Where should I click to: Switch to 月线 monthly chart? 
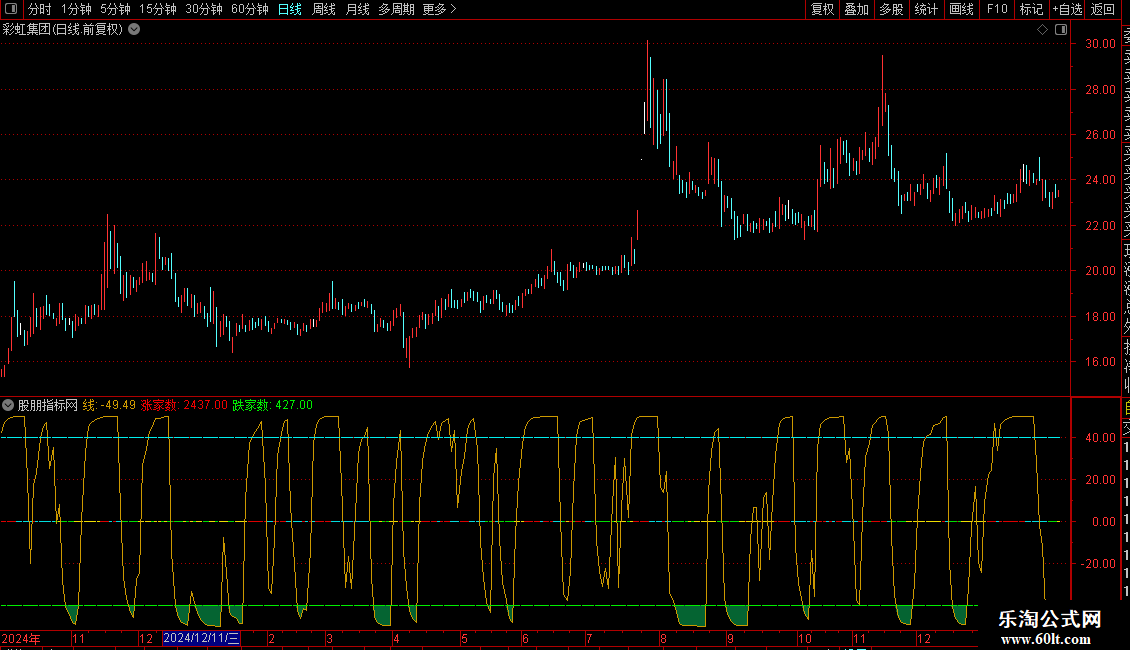357,9
